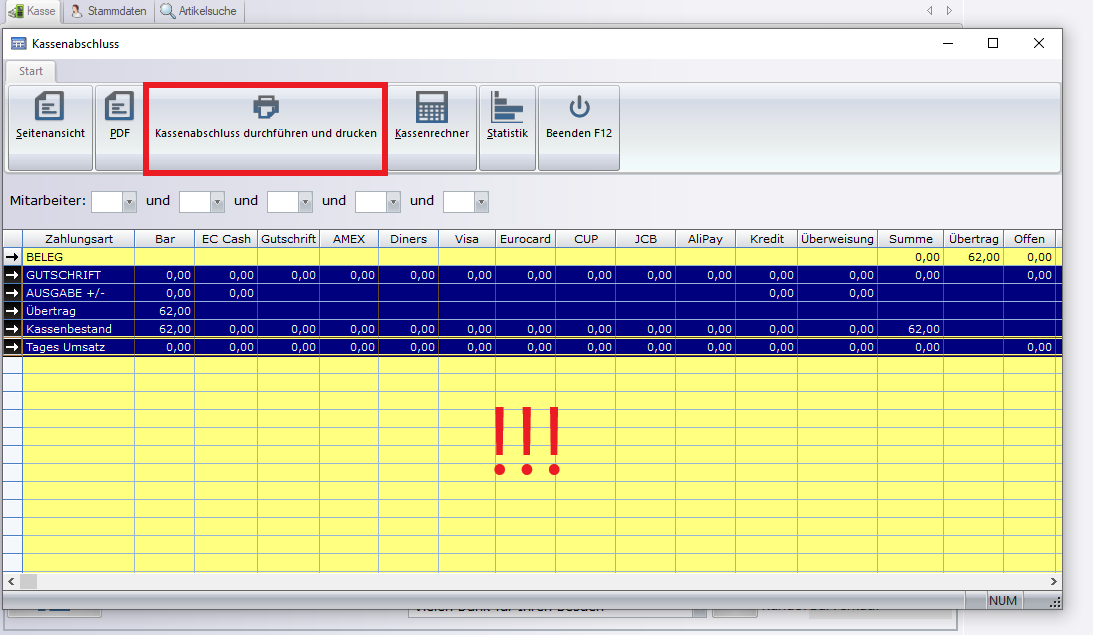Screen dimensions: 1093x635
Task: Switch to the Stammdaten tab
Action: coord(109,11)
